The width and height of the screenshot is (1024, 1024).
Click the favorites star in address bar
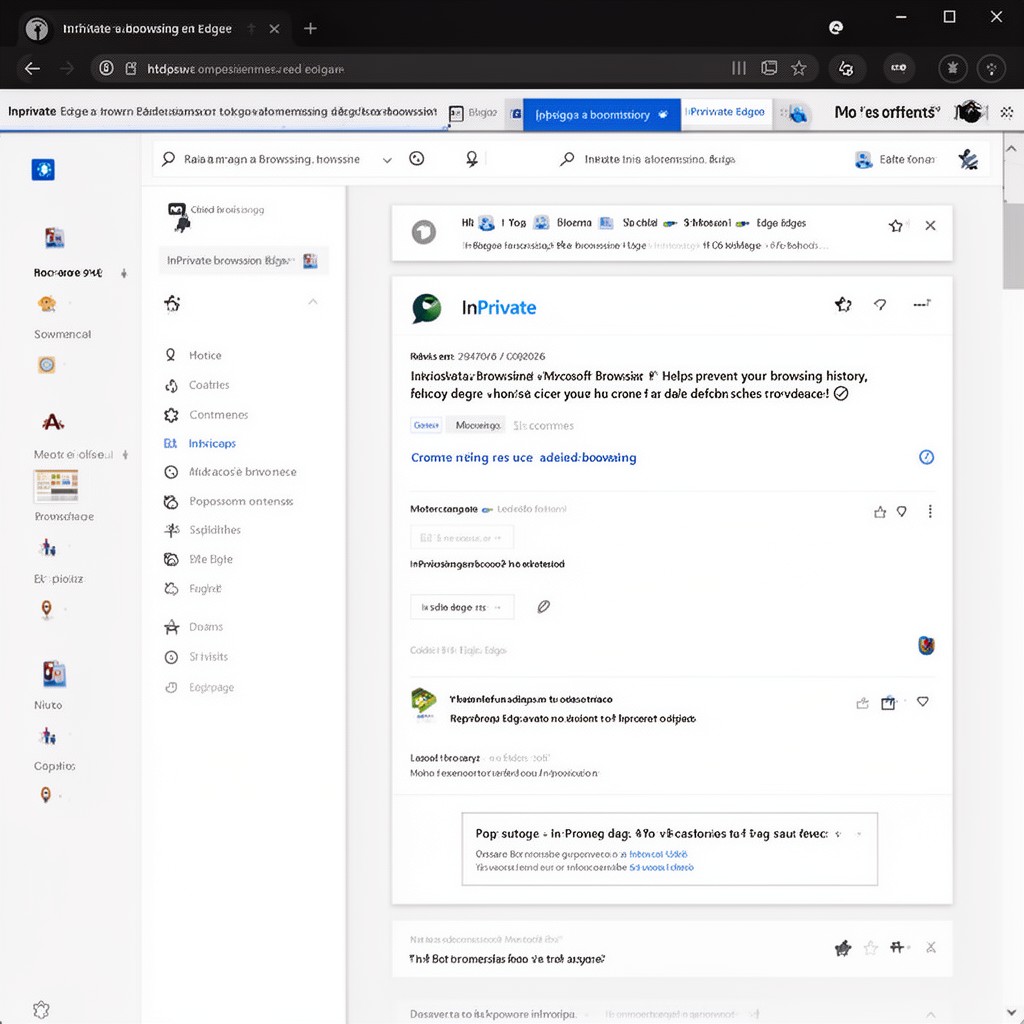point(798,68)
